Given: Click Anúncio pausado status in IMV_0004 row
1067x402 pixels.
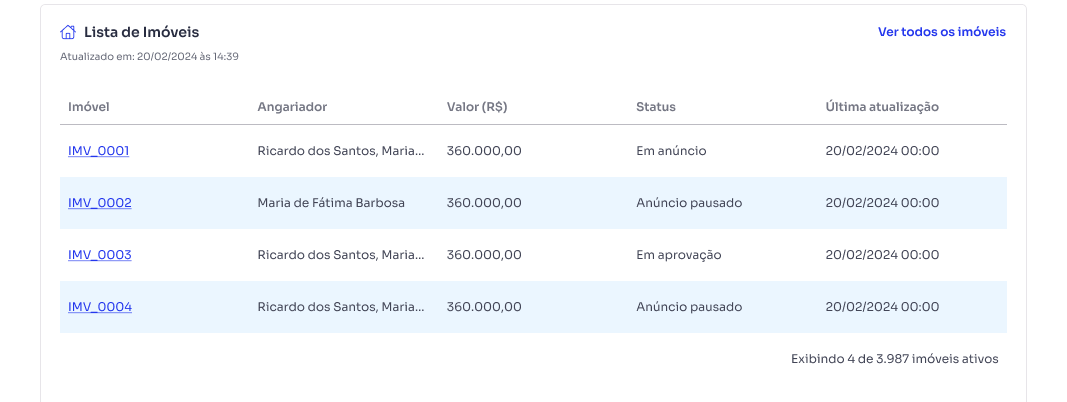Looking at the screenshot, I should (689, 307).
